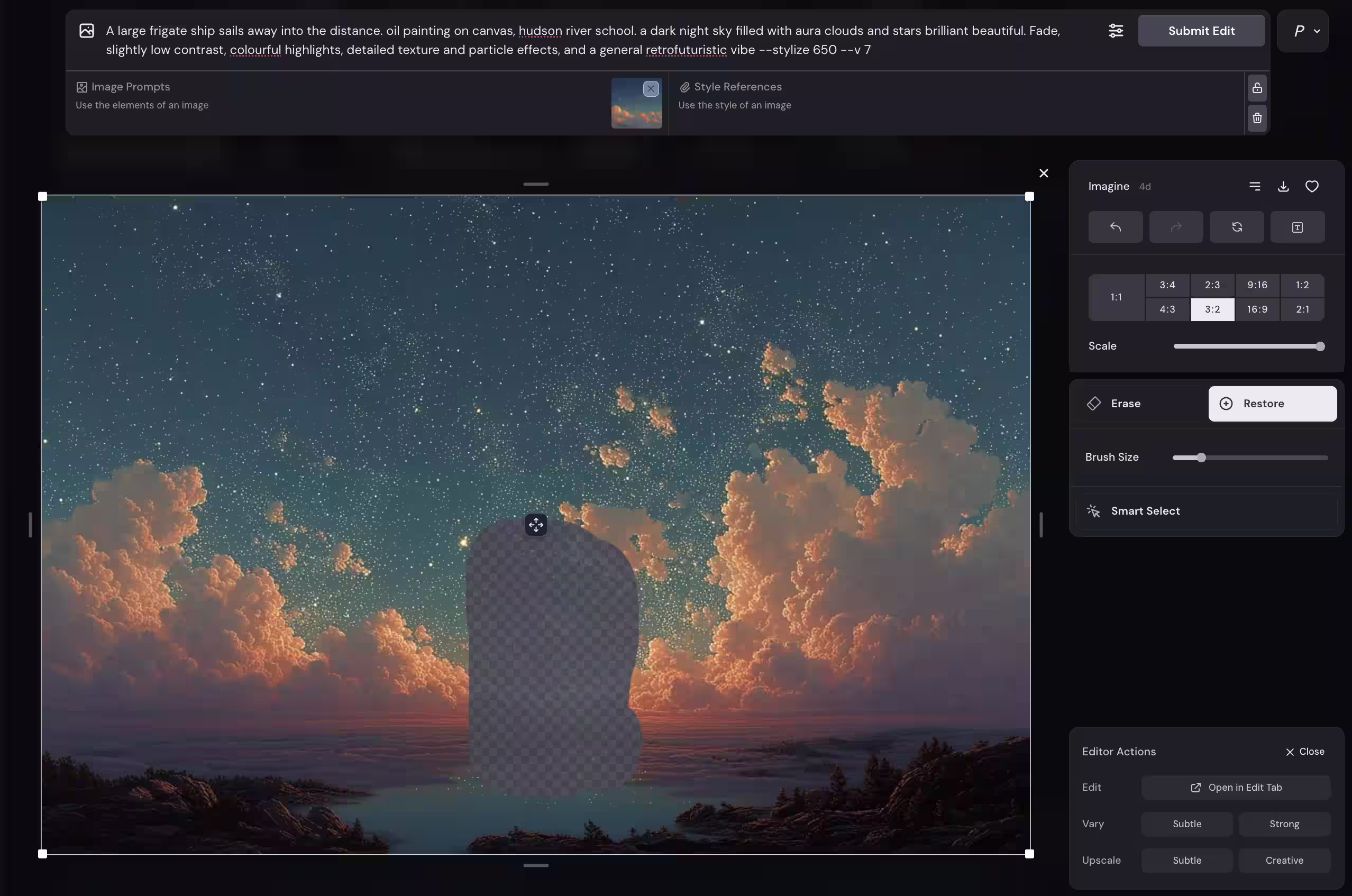This screenshot has height=896, width=1352.
Task: Remove the image prompt thumbnail
Action: (650, 88)
